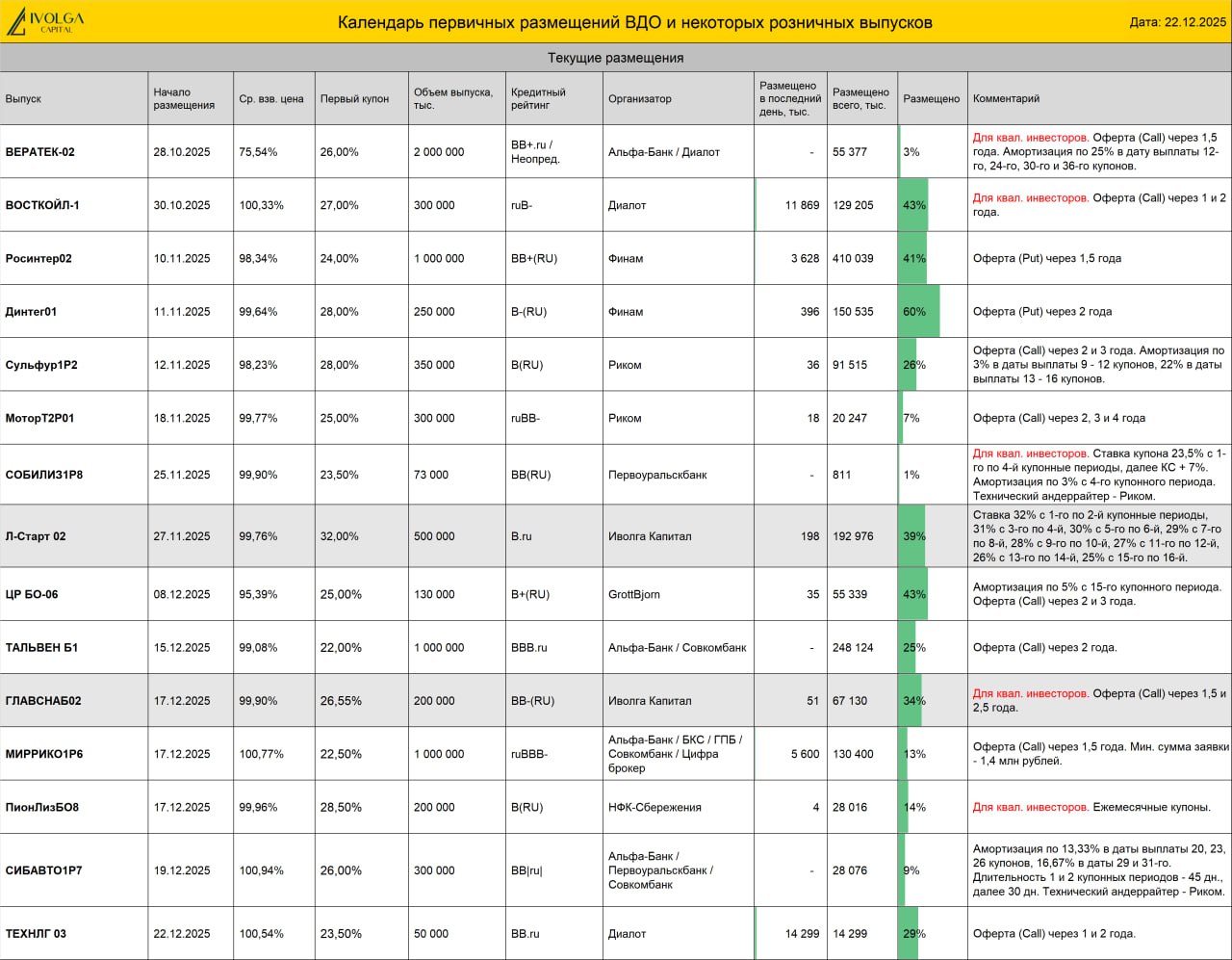This screenshot has height=960, width=1232.
Task: Click the 'Кредитный рейтинг' column header
Action: point(538,98)
